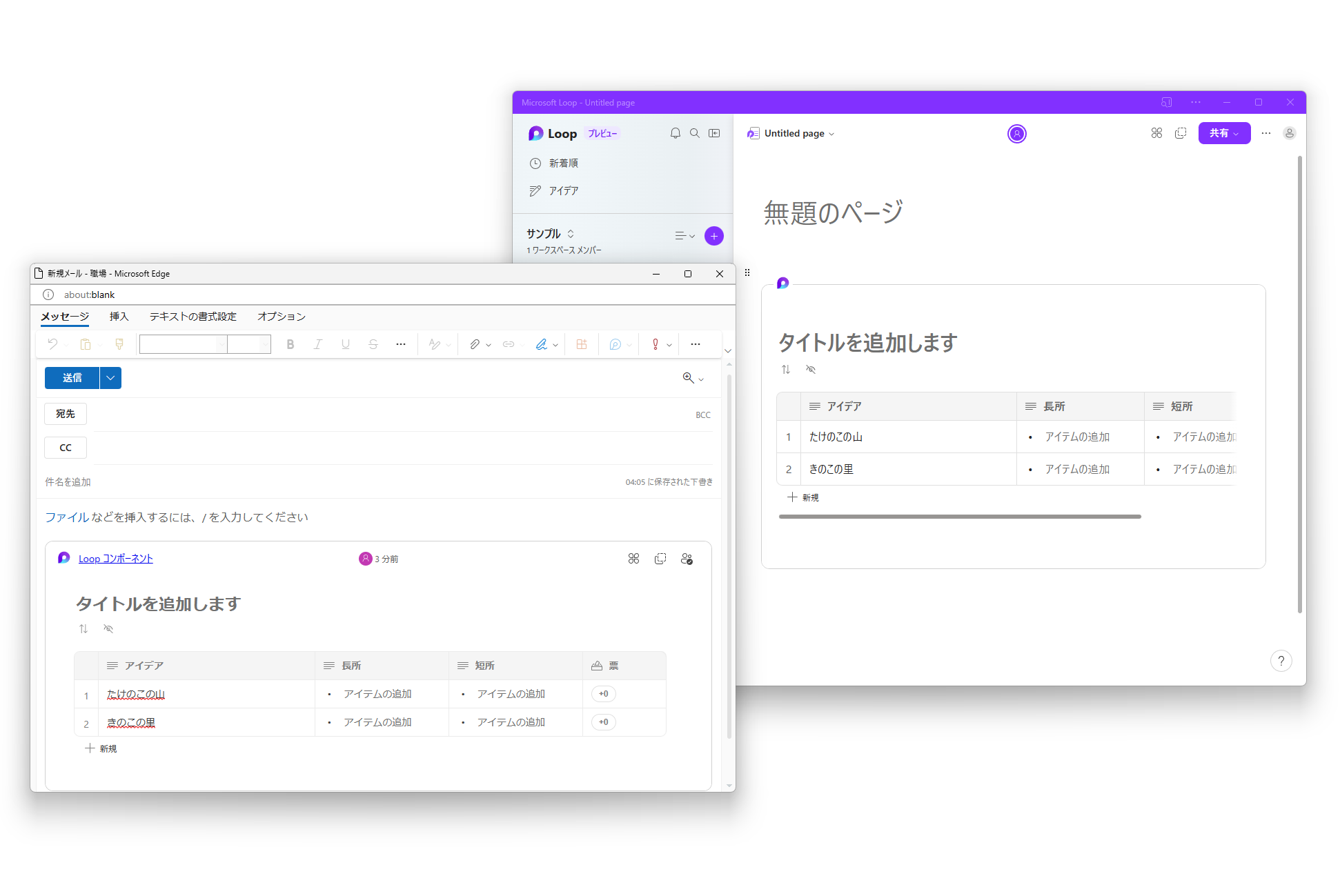Set high importance on the email
Screen dimensions: 1340x896
tap(655, 344)
